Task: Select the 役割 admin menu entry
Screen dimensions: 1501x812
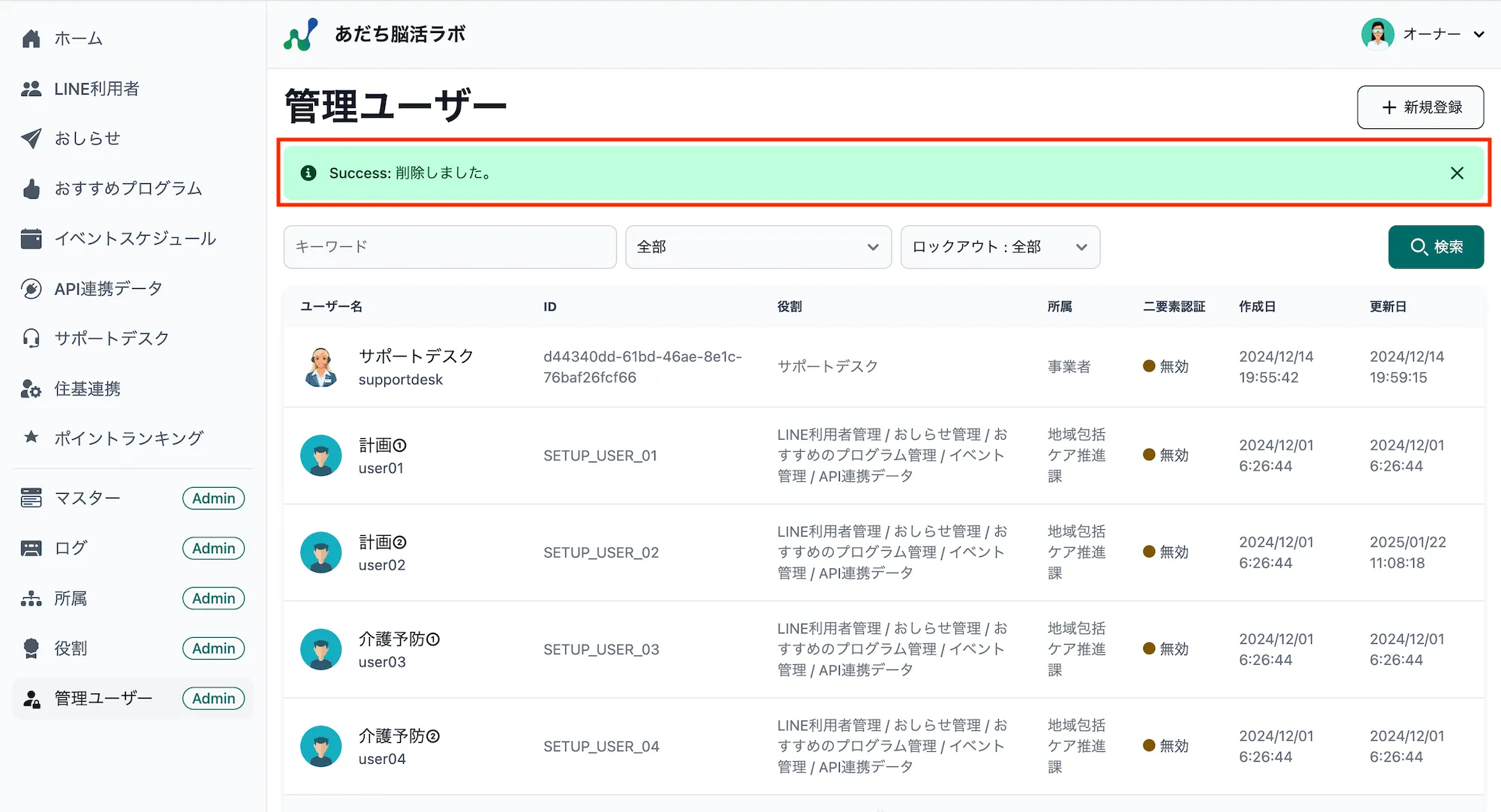Action: point(70,648)
